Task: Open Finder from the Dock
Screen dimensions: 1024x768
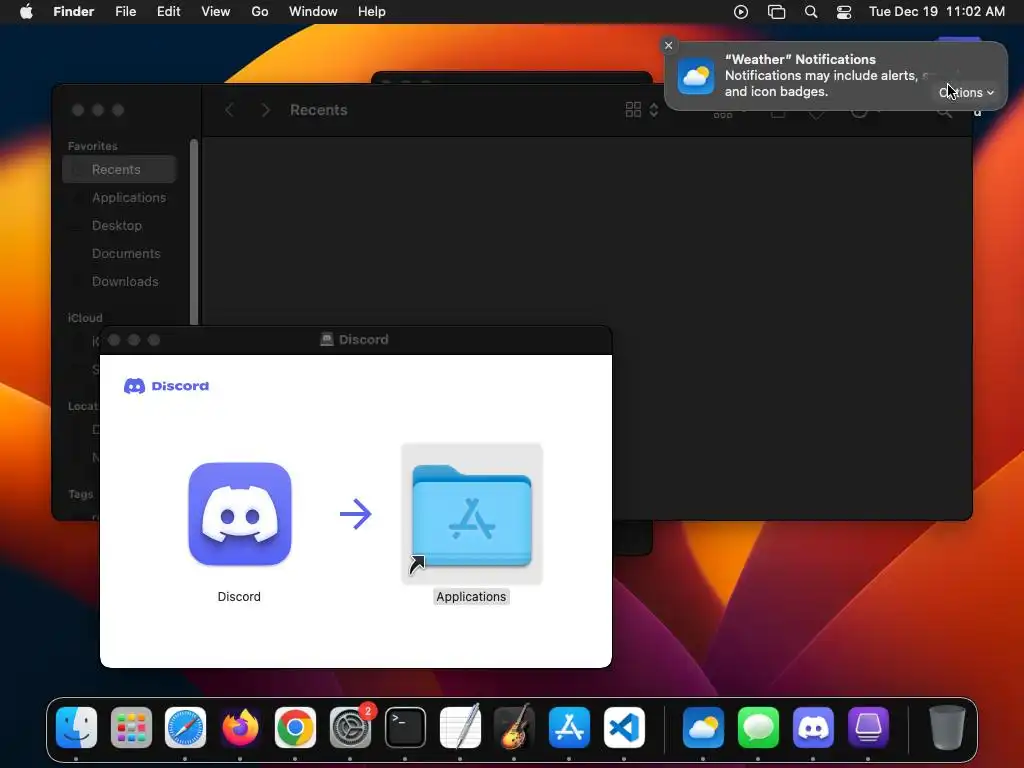Action: (76, 727)
